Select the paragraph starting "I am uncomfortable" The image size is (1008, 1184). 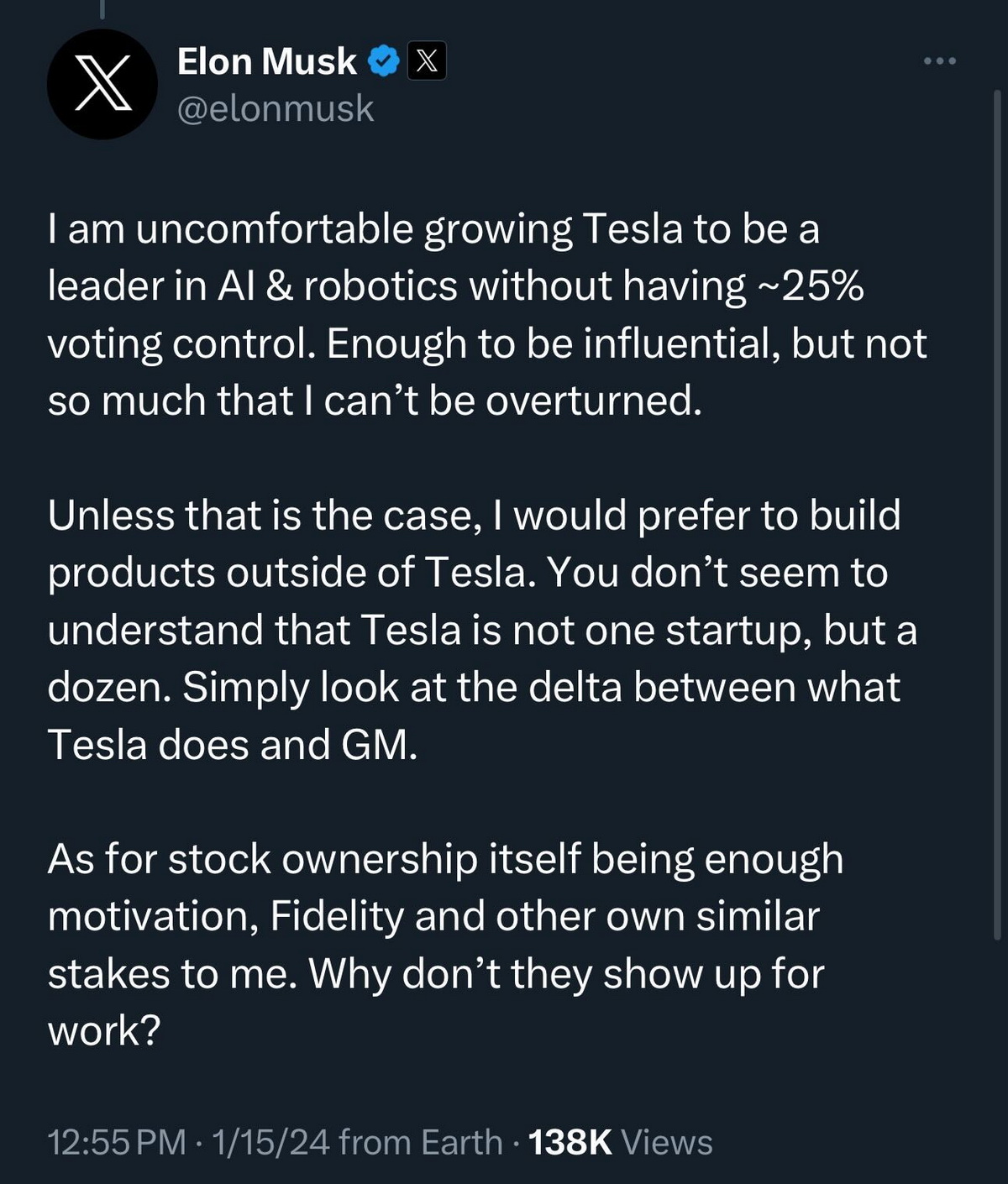(487, 315)
